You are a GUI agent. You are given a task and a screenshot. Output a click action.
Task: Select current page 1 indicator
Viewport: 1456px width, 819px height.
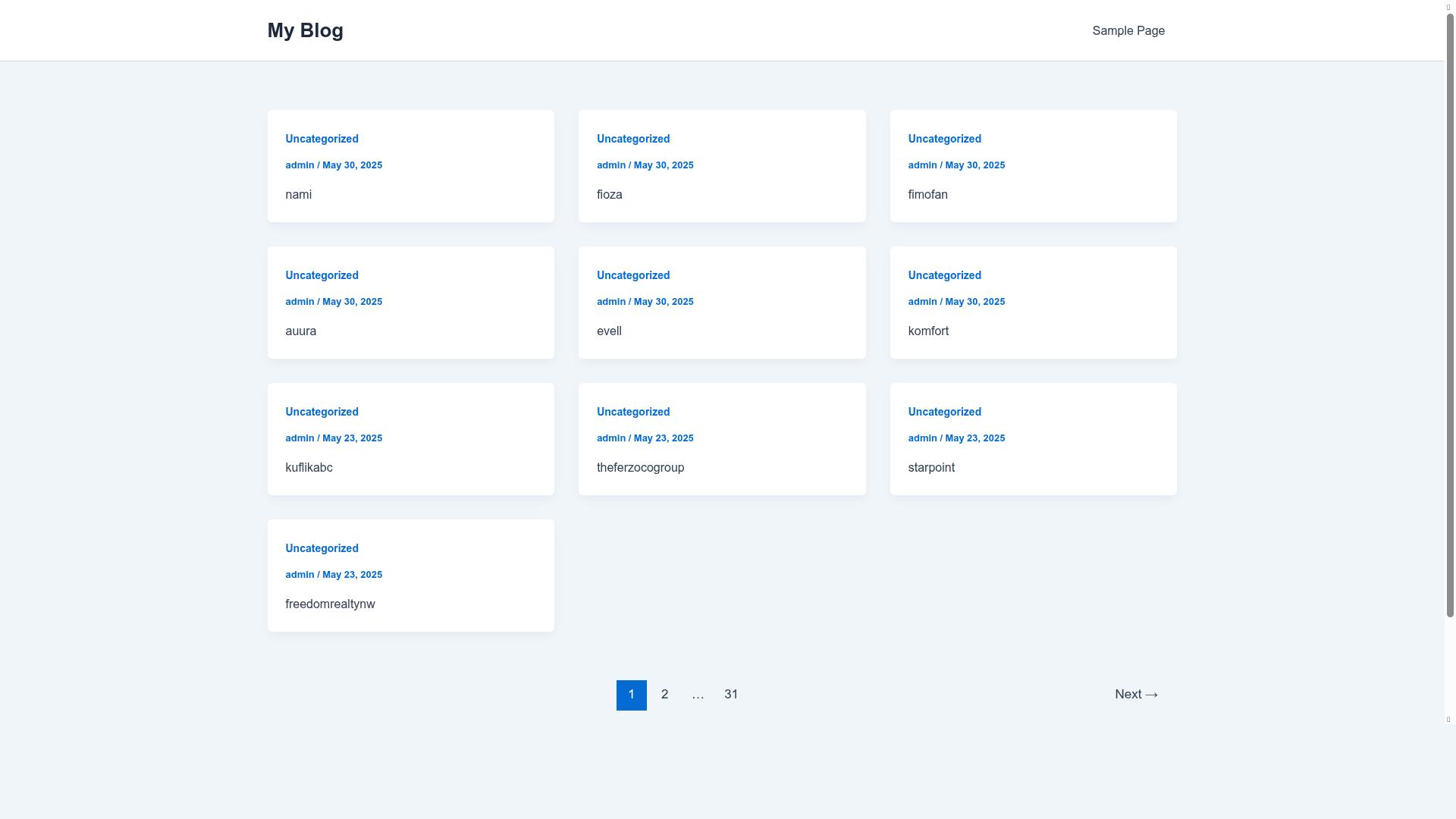pyautogui.click(x=631, y=695)
